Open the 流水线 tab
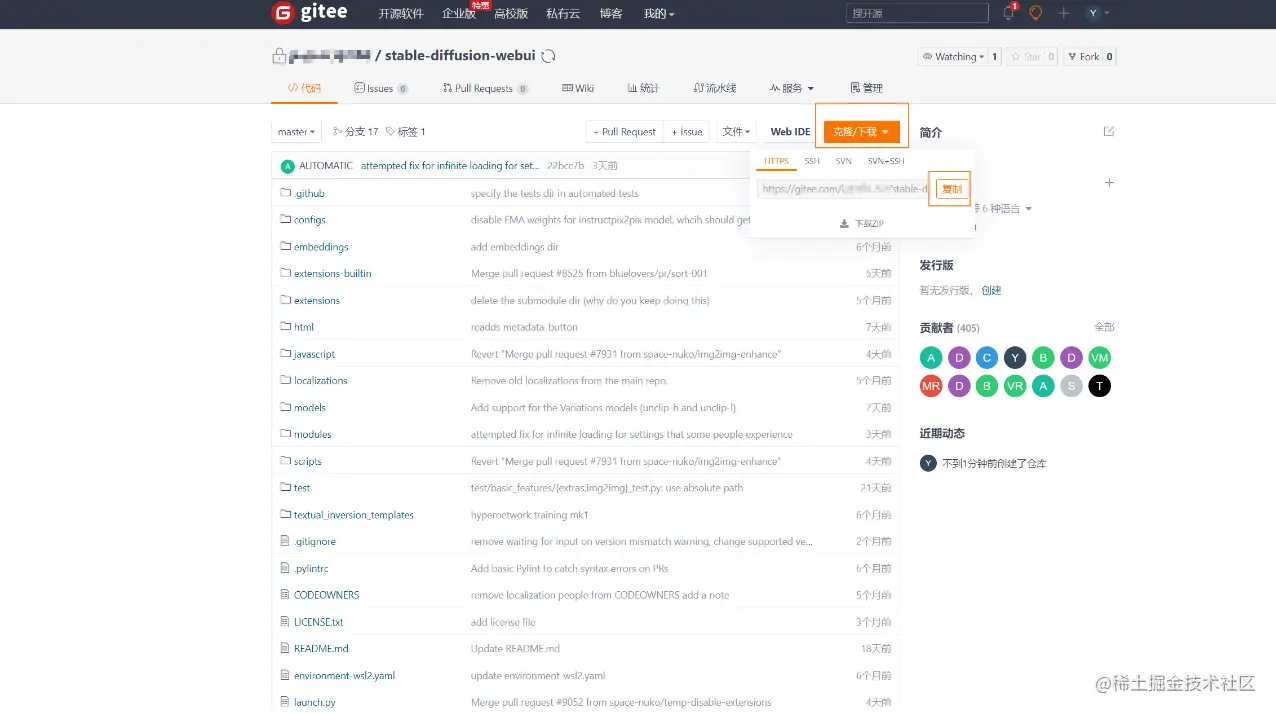The image size is (1276, 714). pyautogui.click(x=714, y=88)
